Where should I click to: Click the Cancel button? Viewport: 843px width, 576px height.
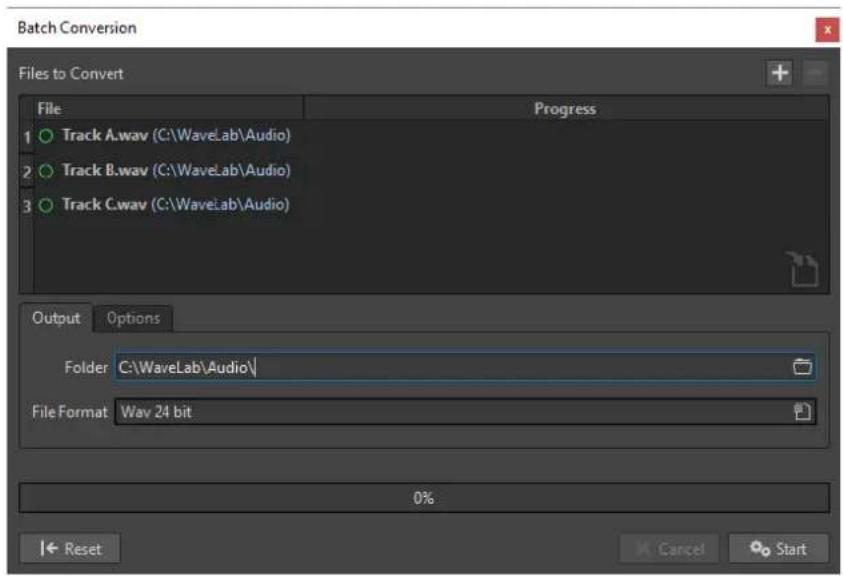pyautogui.click(x=669, y=549)
